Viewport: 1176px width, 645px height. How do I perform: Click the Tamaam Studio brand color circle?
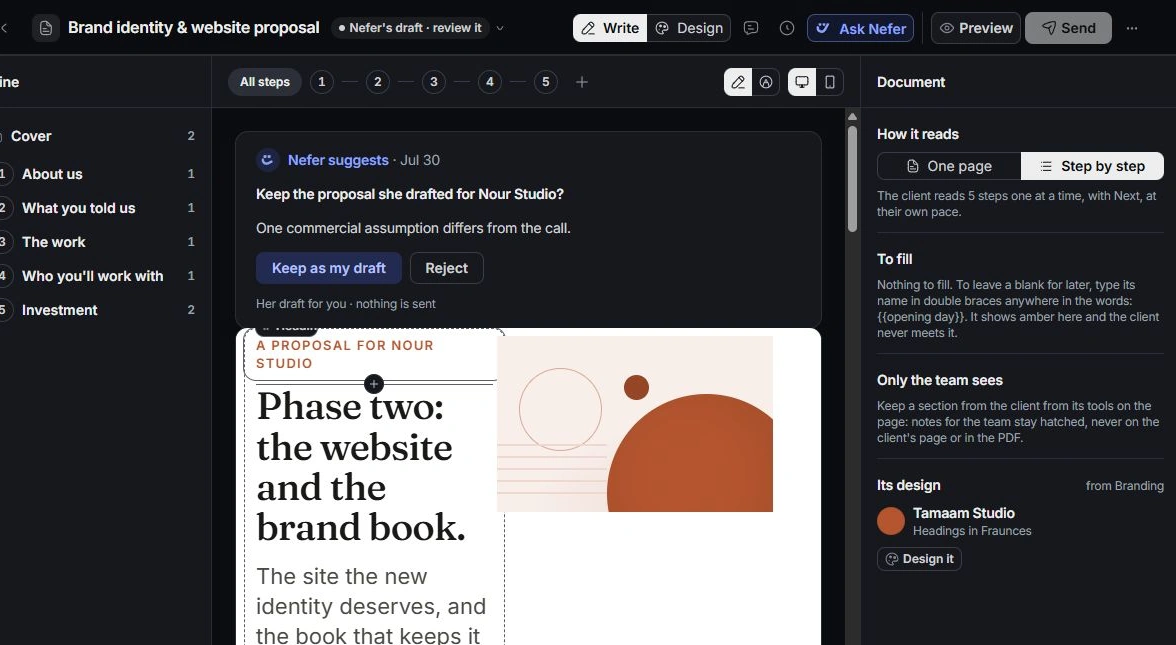coord(891,521)
